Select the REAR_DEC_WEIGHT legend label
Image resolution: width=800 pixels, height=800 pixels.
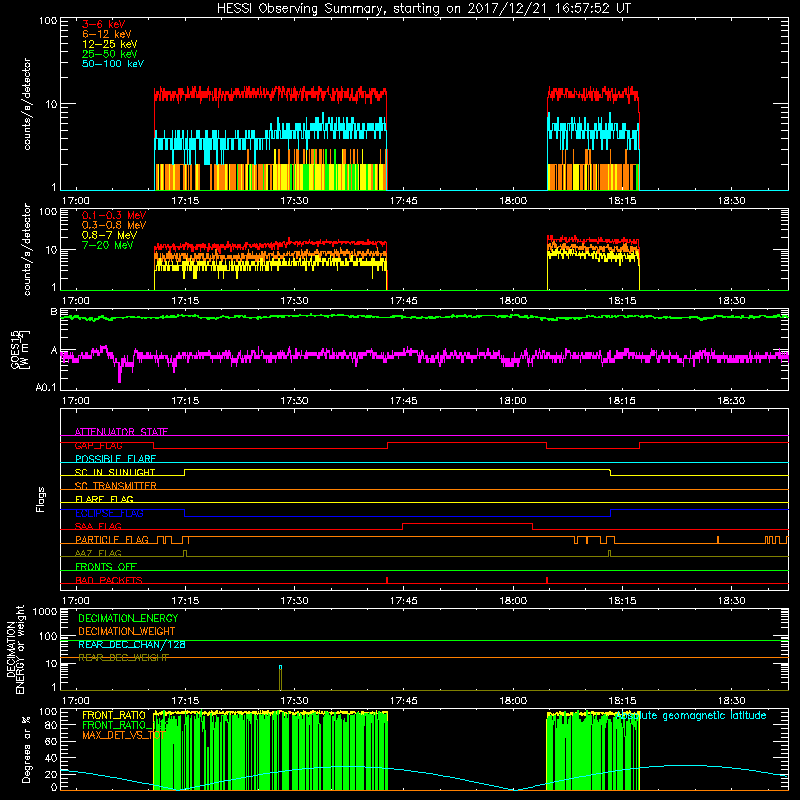pyautogui.click(x=123, y=658)
